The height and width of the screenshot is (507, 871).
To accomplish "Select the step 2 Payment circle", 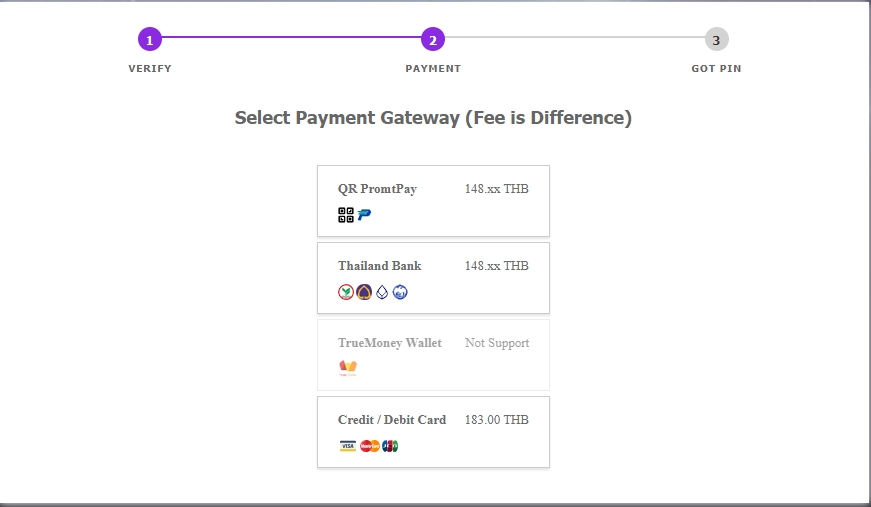I will (x=433, y=39).
